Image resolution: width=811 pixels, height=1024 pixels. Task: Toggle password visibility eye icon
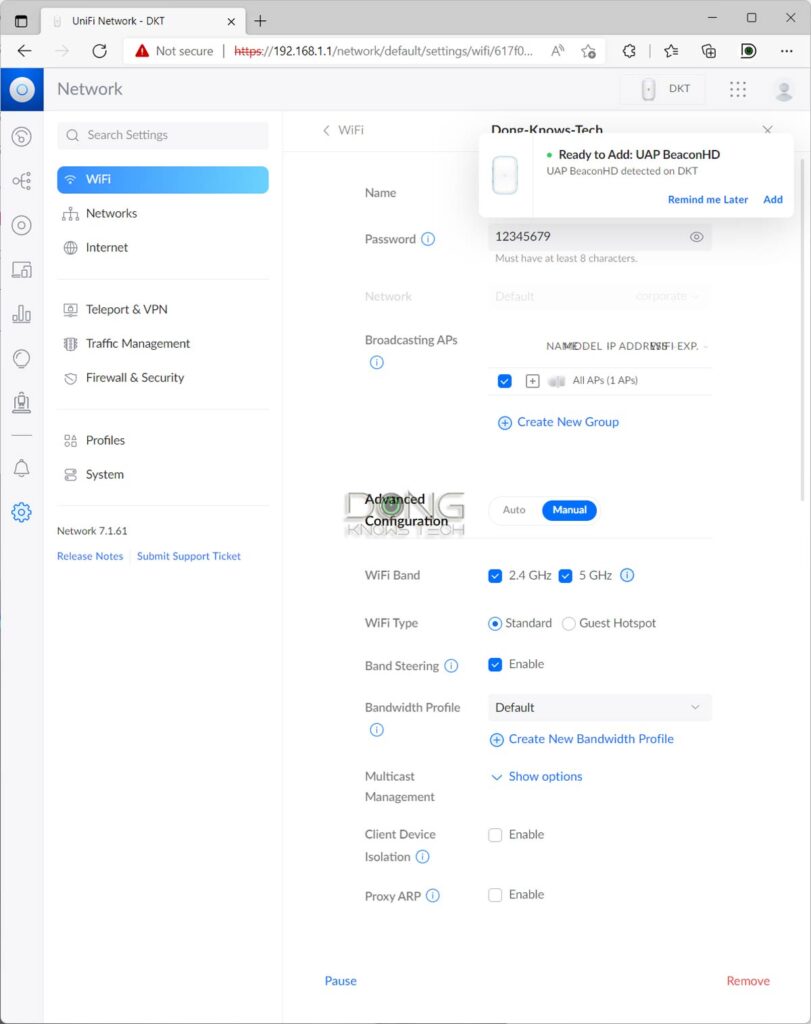coord(697,237)
